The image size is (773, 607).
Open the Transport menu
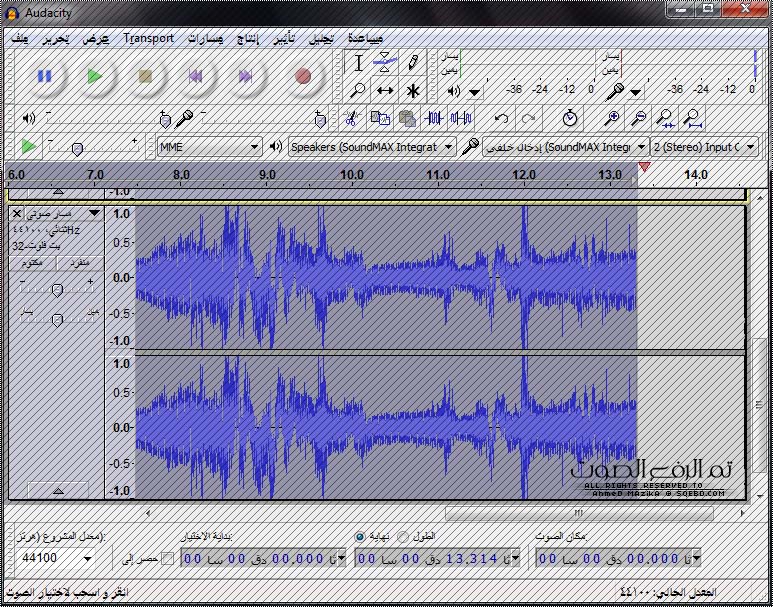[x=148, y=38]
